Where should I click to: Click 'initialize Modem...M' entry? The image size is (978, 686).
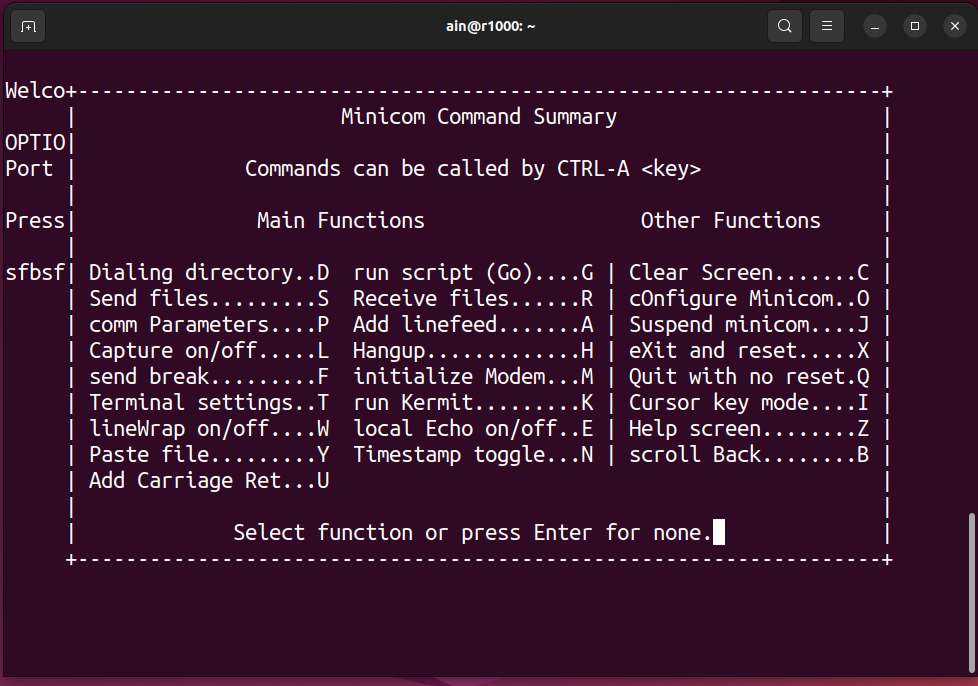tap(473, 377)
